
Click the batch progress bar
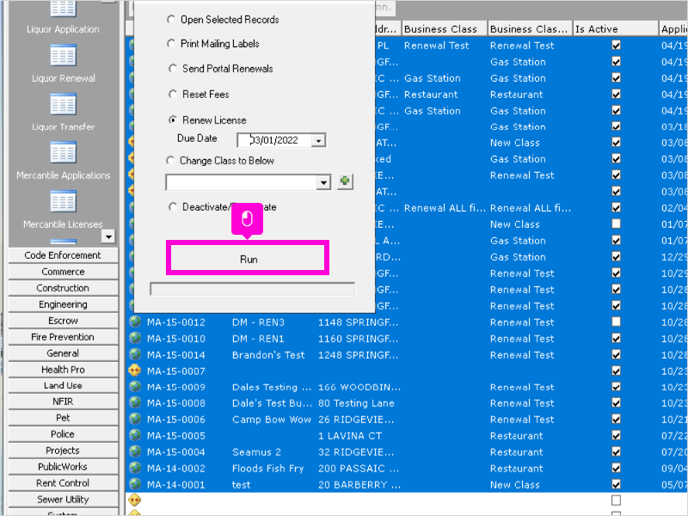click(x=252, y=289)
